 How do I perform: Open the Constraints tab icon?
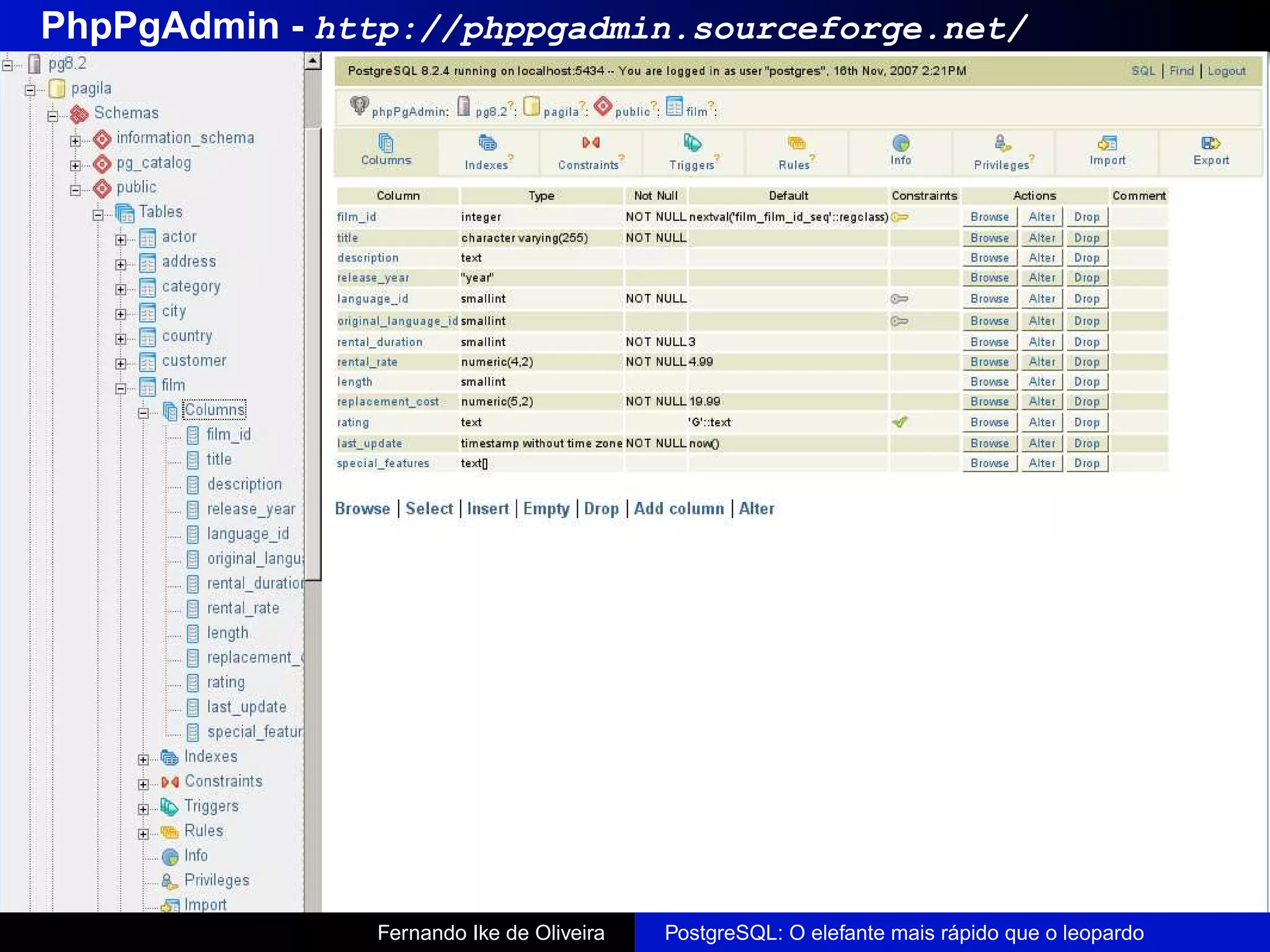tap(590, 143)
